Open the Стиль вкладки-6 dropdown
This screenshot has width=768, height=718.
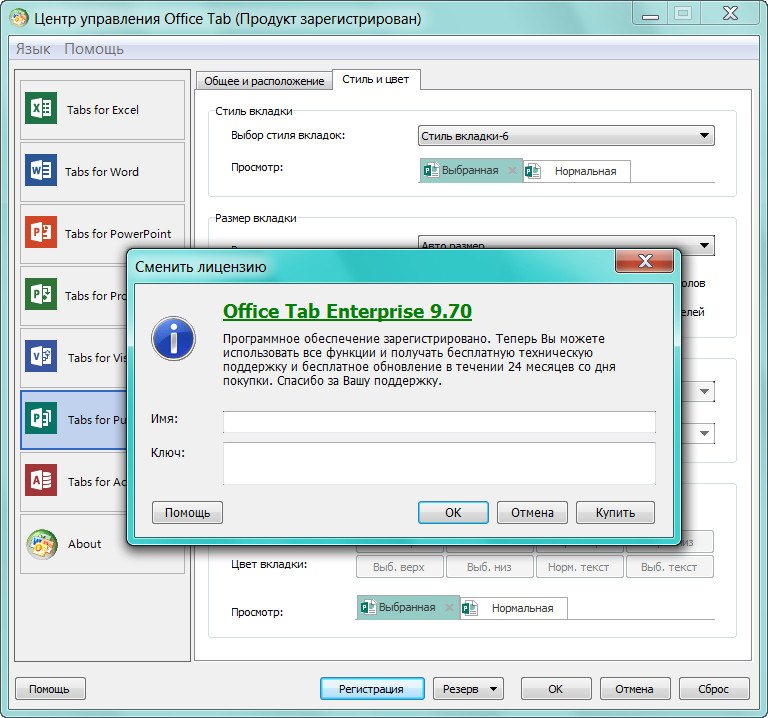tap(566, 136)
